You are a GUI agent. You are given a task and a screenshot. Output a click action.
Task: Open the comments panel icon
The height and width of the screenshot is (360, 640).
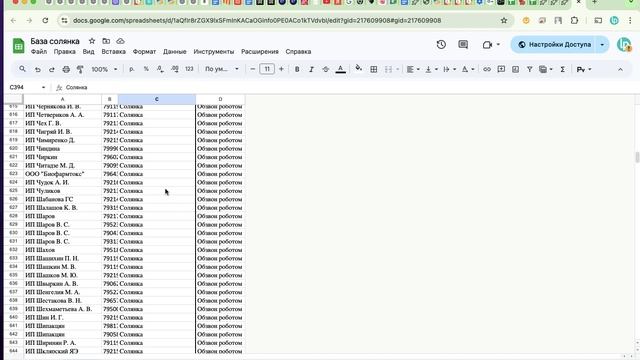pyautogui.click(x=463, y=44)
